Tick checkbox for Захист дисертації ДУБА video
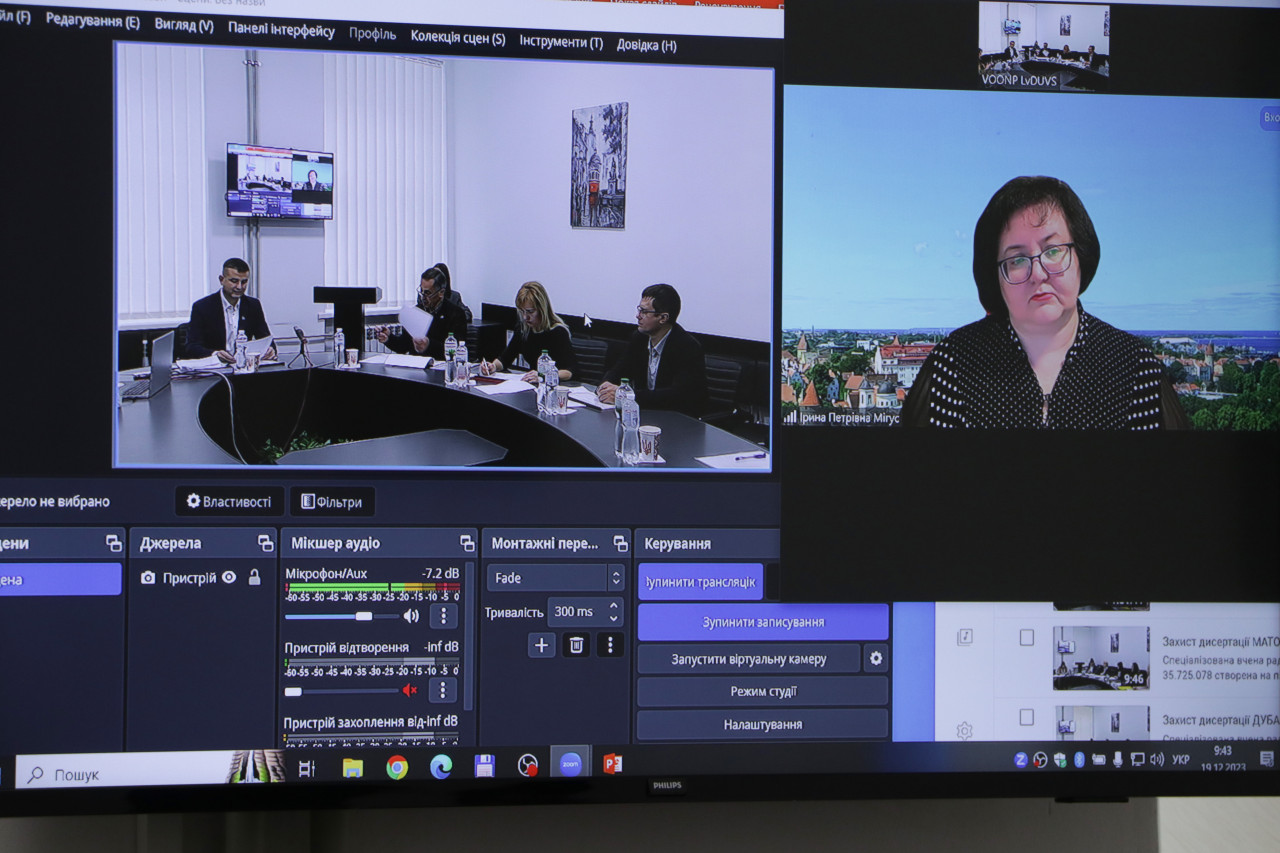1280x853 pixels. (1026, 717)
